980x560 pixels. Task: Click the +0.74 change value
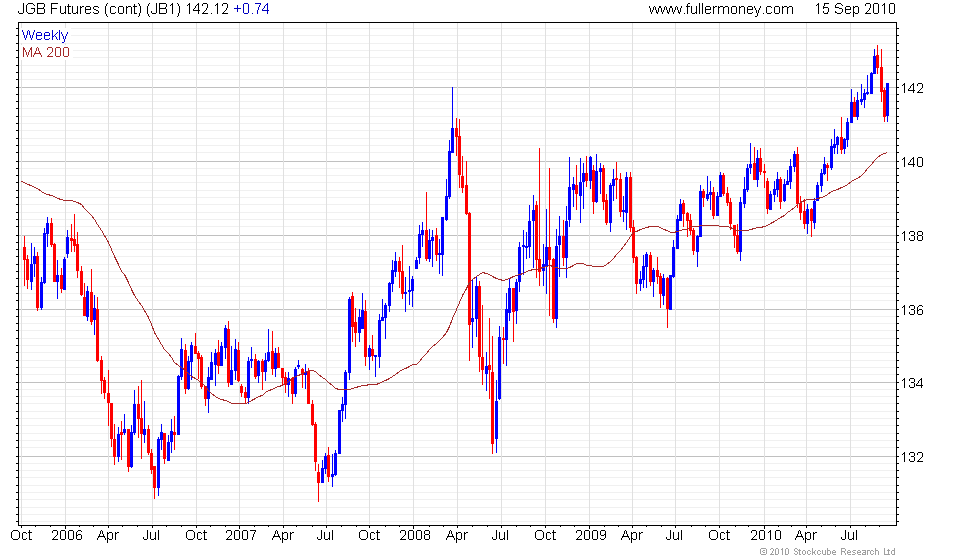(251, 9)
